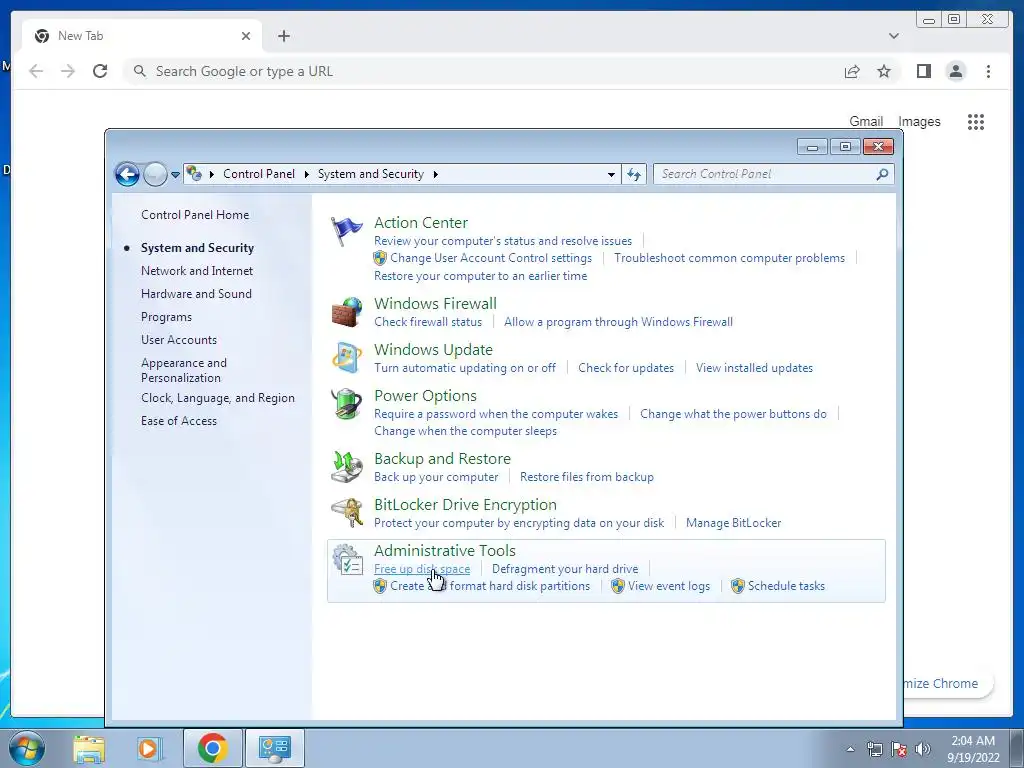This screenshot has width=1024, height=768.
Task: Click Restore files from backup link
Action: tap(586, 477)
